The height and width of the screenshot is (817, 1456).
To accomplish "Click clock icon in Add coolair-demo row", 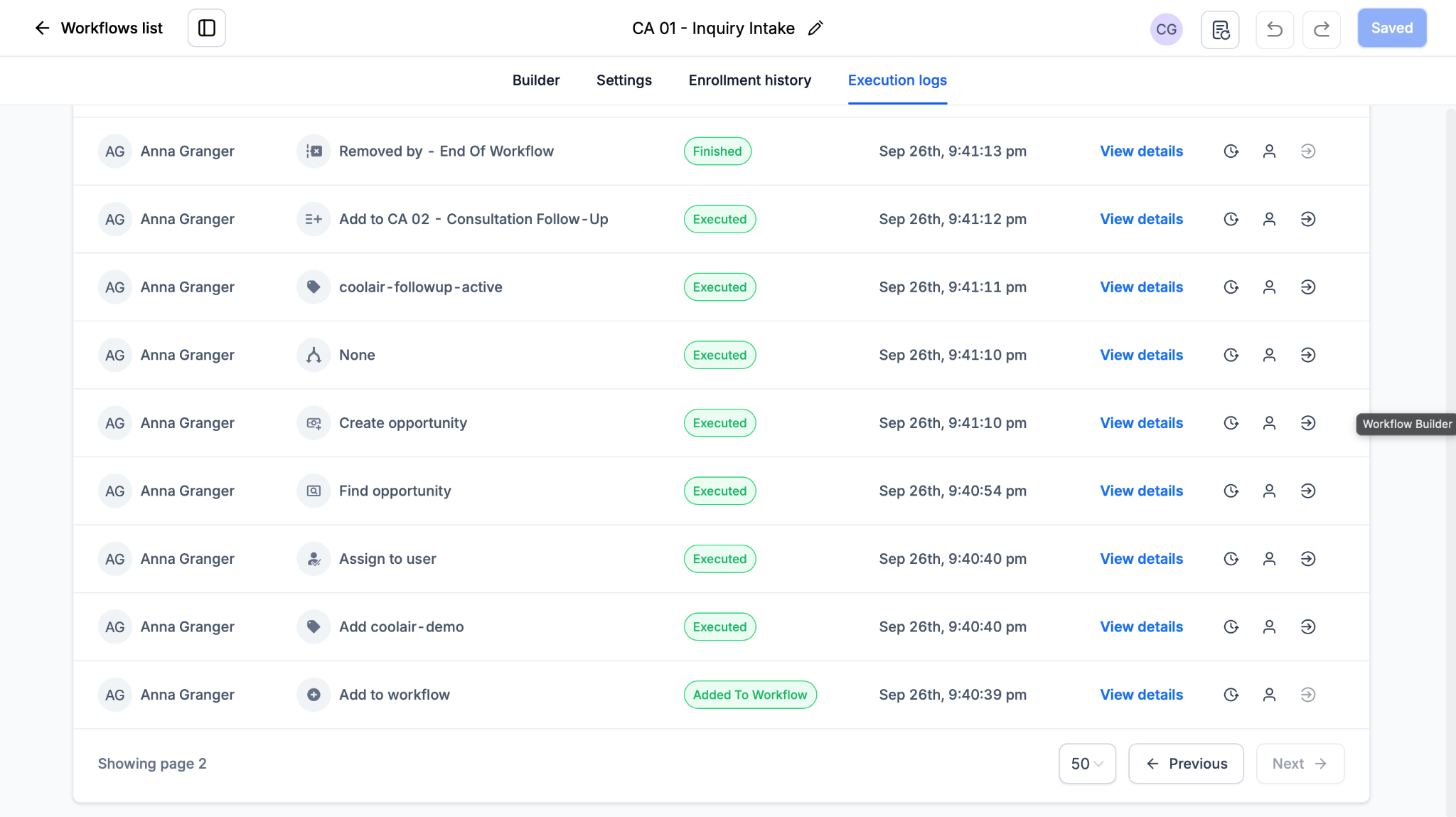I will coord(1231,626).
